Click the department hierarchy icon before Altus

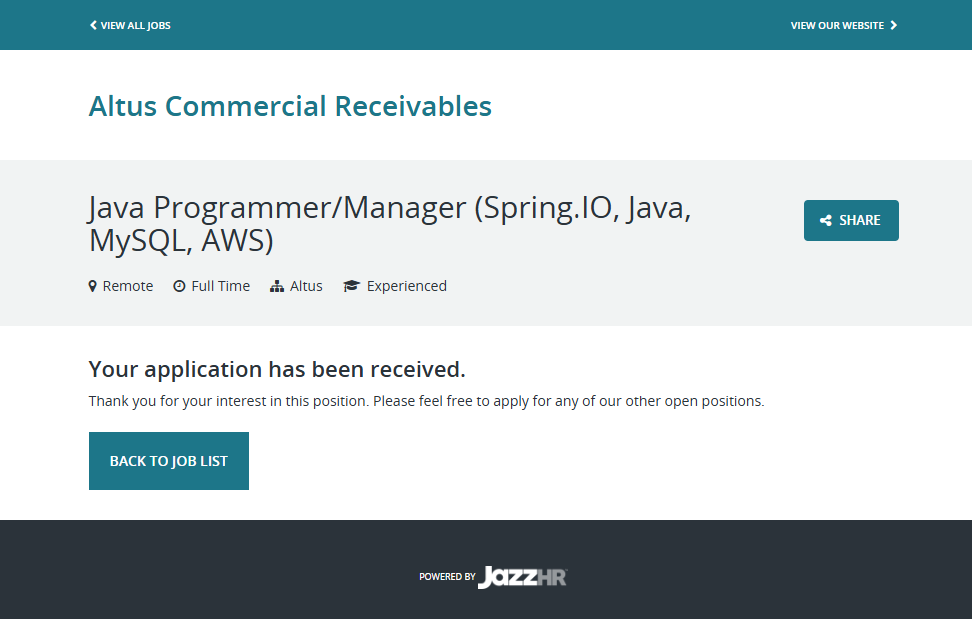point(277,286)
